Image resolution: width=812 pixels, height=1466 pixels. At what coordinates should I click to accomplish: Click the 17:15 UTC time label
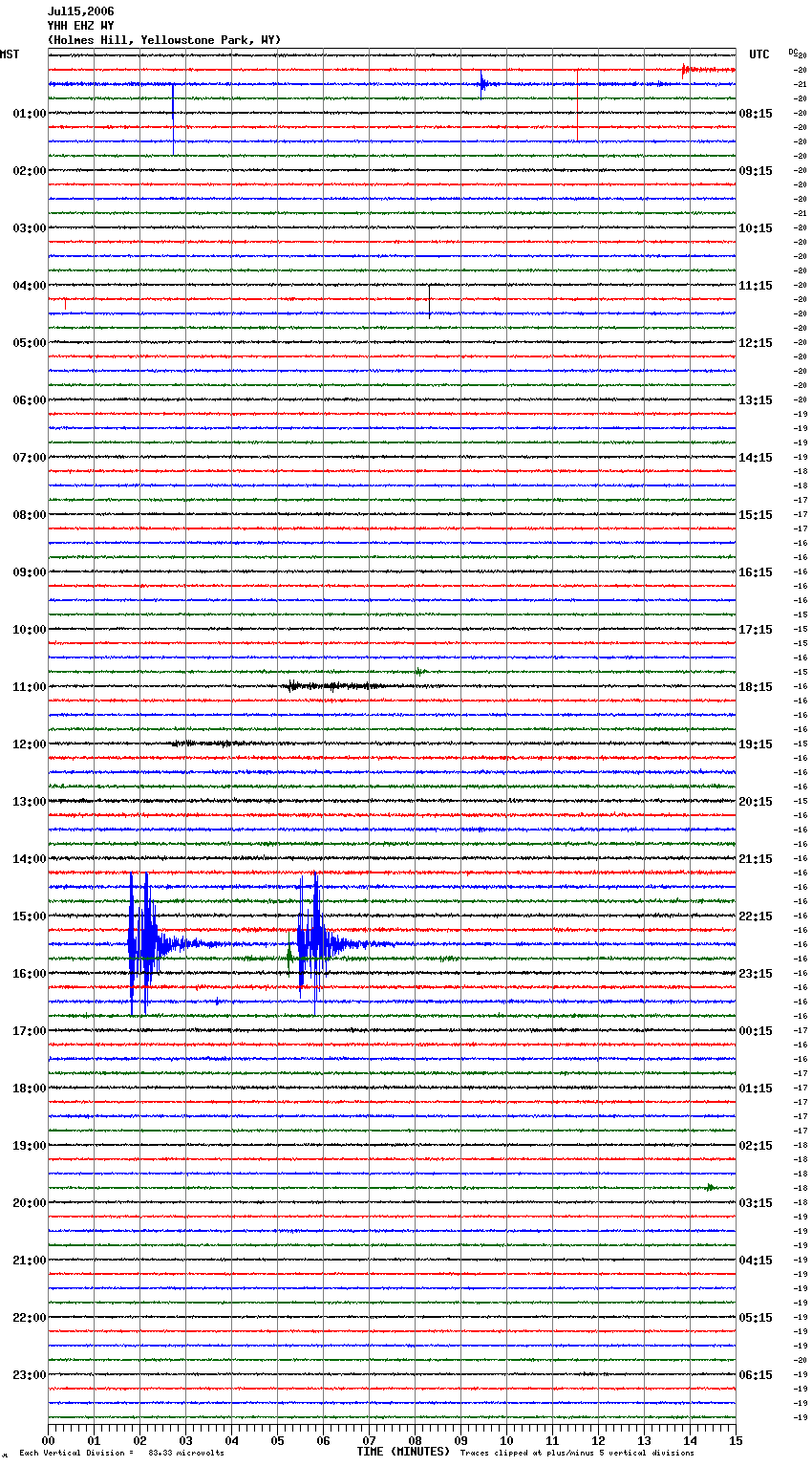click(756, 630)
